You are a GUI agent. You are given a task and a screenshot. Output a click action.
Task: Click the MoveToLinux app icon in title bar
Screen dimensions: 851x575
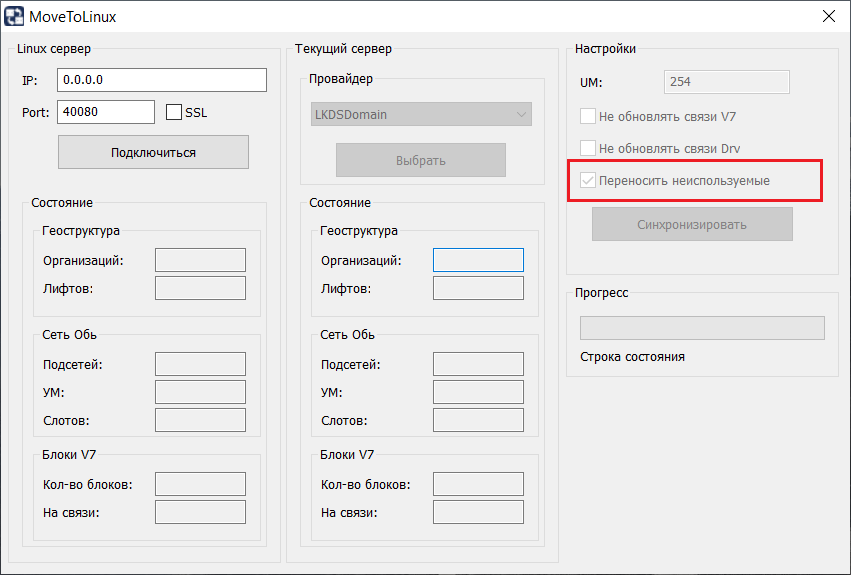(14, 16)
